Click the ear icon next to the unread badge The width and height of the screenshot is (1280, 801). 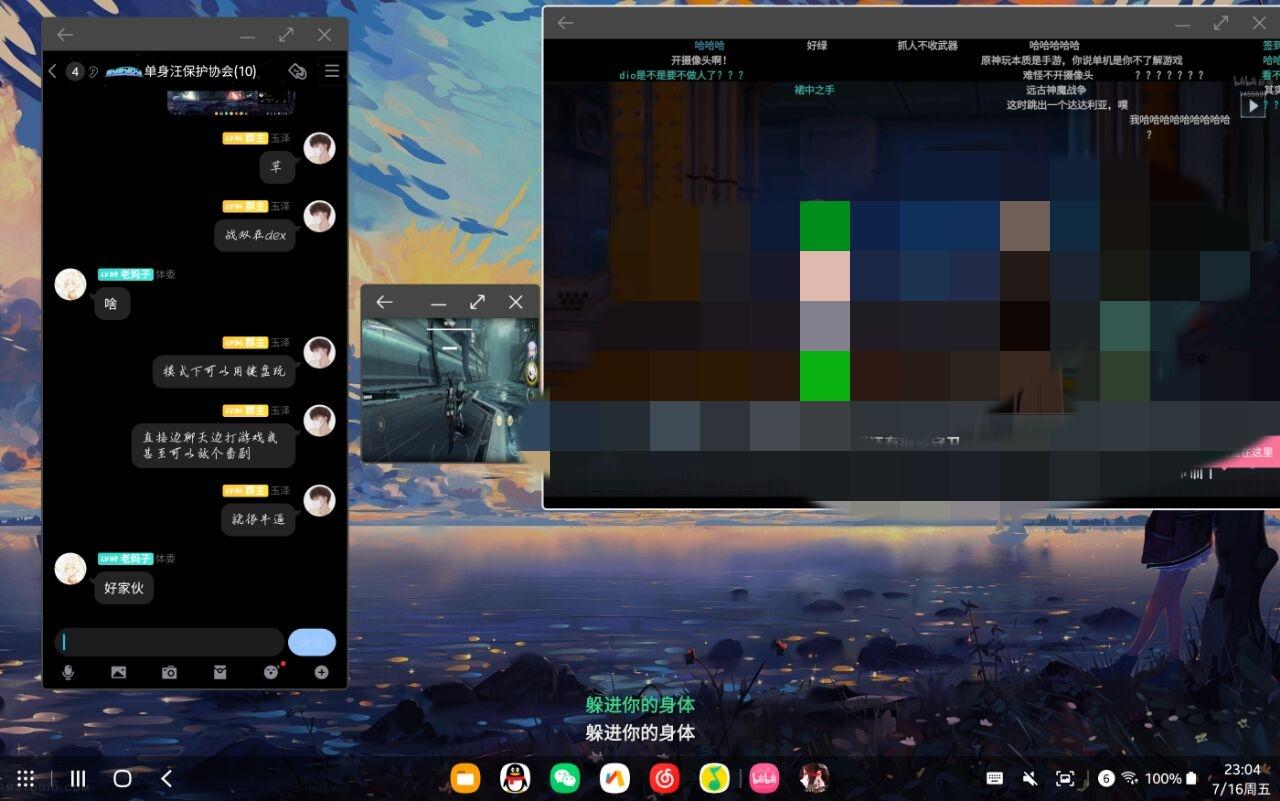click(x=93, y=72)
